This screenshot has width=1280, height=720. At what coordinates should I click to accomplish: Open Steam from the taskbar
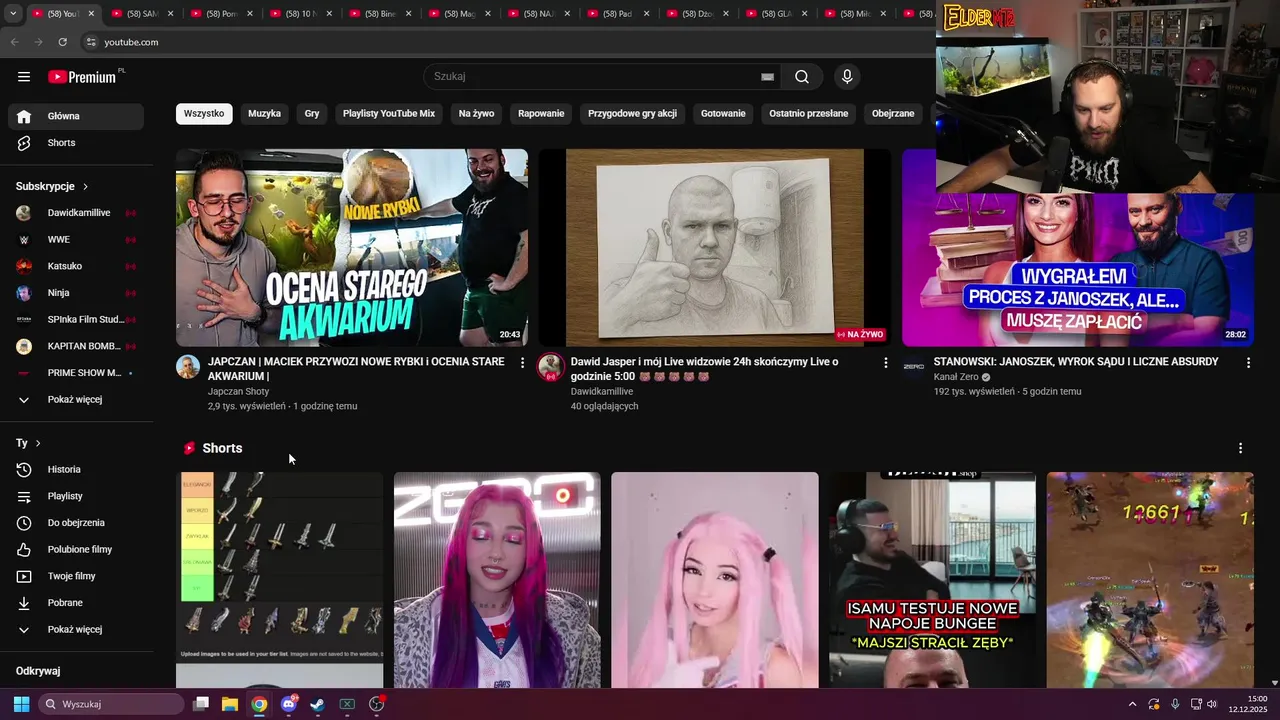click(318, 704)
